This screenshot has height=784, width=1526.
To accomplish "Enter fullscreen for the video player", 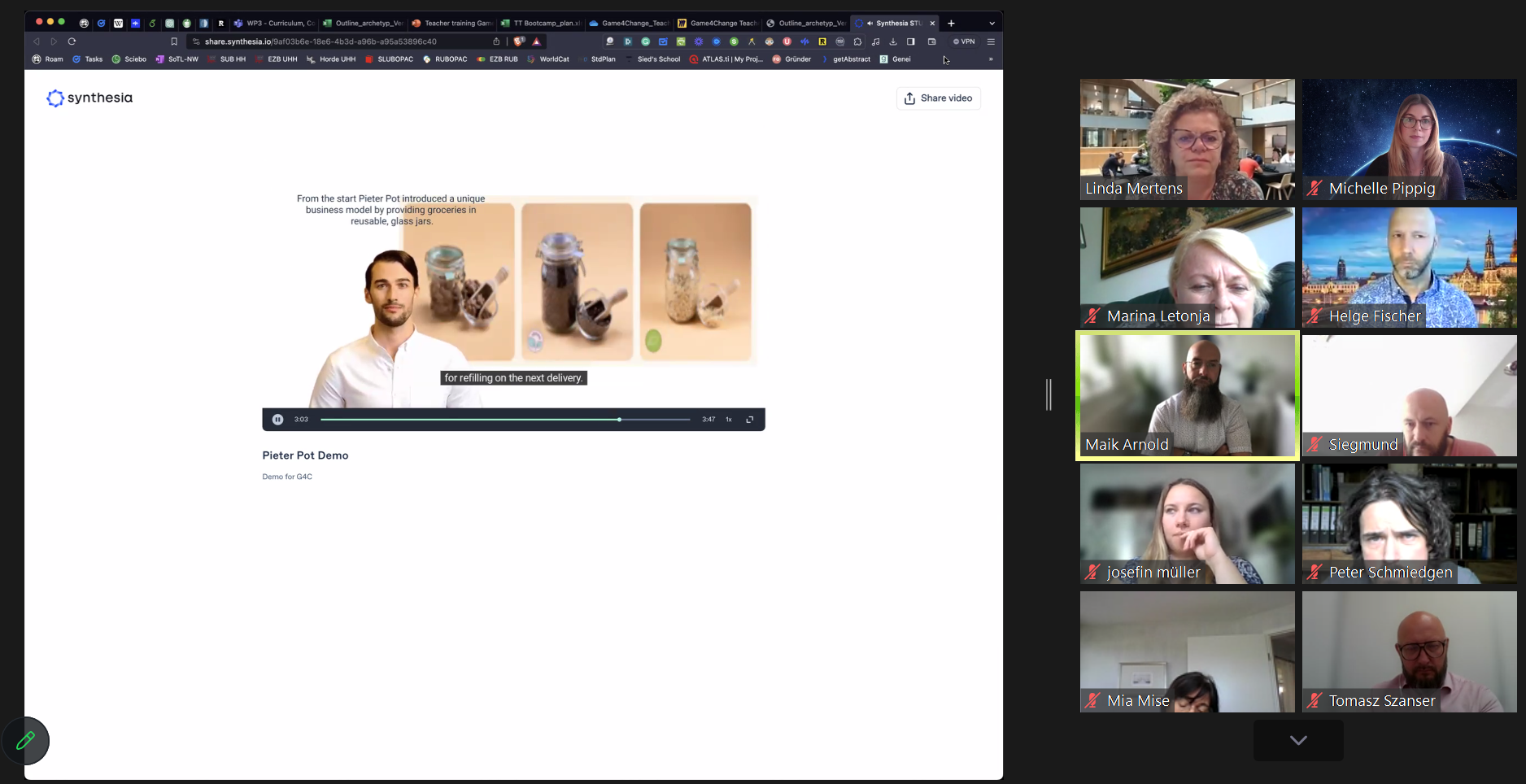I will [x=750, y=420].
